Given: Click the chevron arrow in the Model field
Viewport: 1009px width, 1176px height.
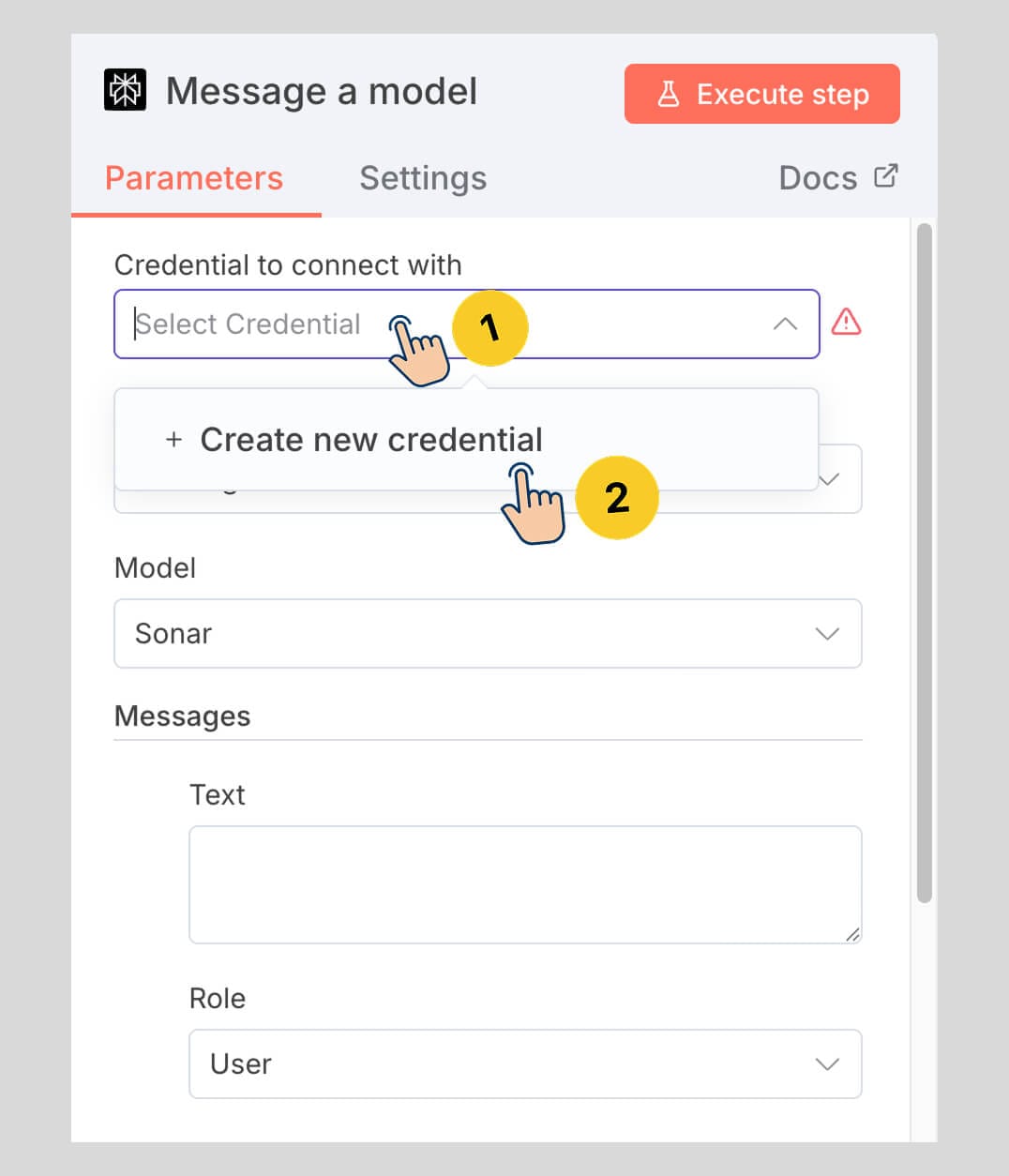Looking at the screenshot, I should [x=827, y=634].
